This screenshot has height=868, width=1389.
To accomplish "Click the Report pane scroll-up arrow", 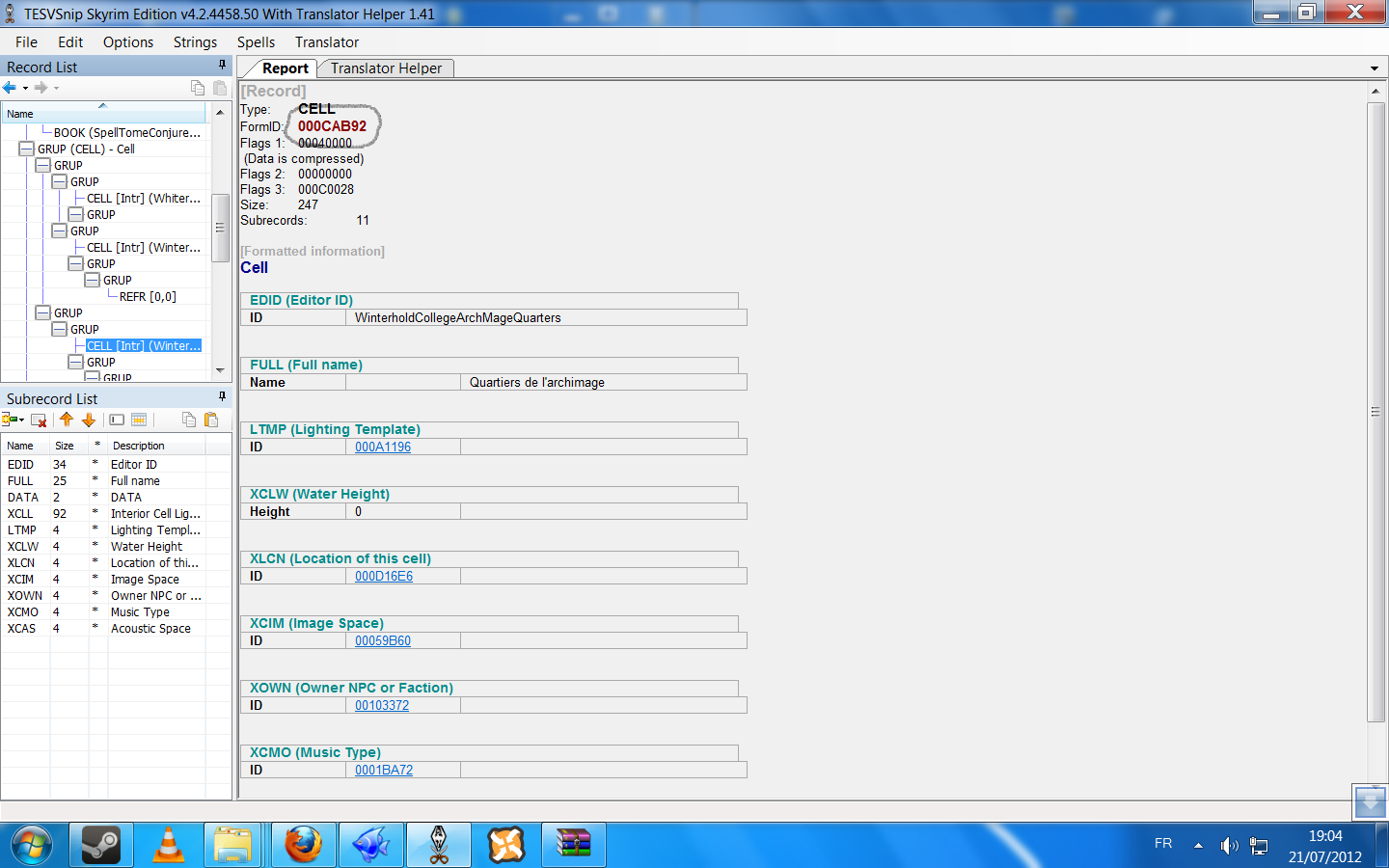I will [x=1375, y=92].
